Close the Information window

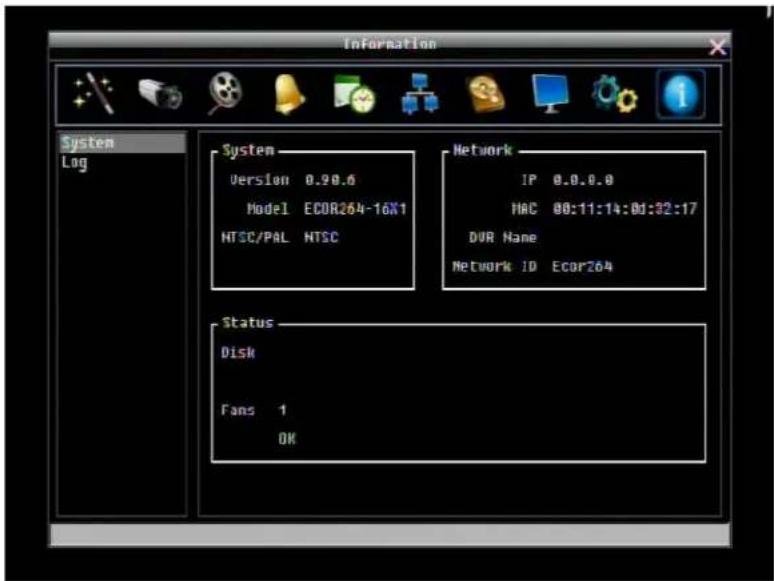coord(717,47)
